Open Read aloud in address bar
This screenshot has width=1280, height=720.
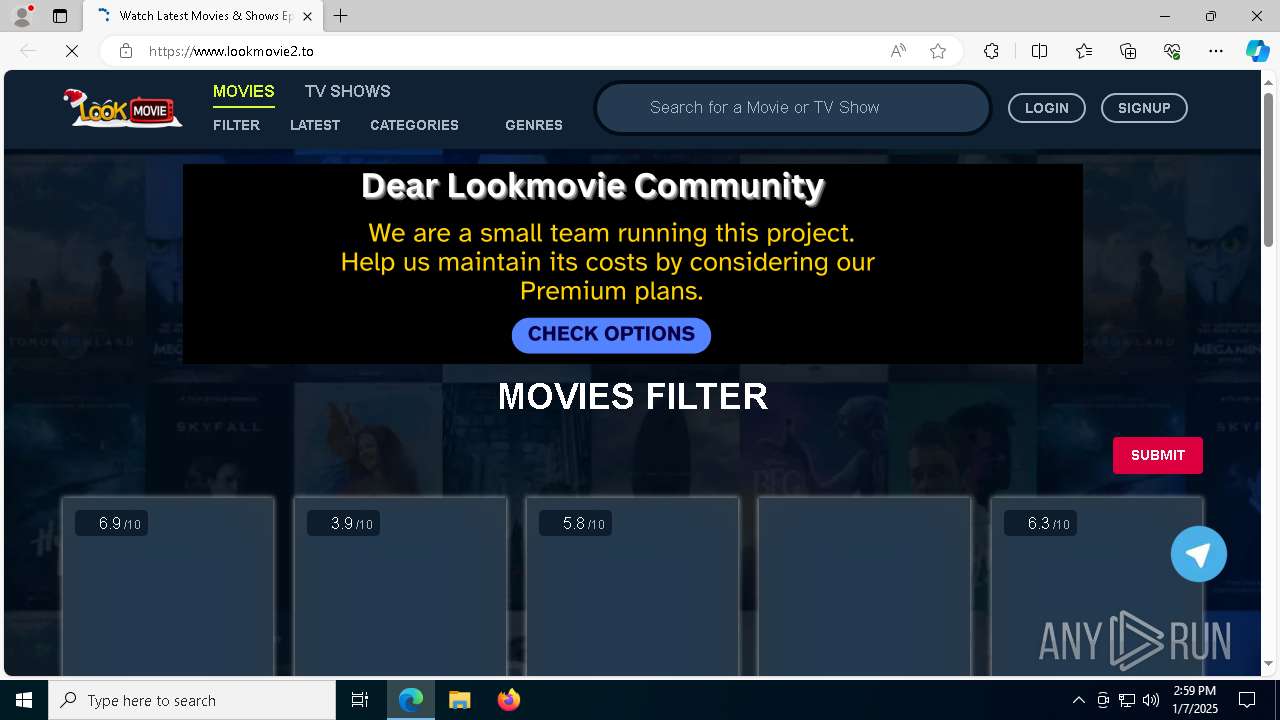898,51
